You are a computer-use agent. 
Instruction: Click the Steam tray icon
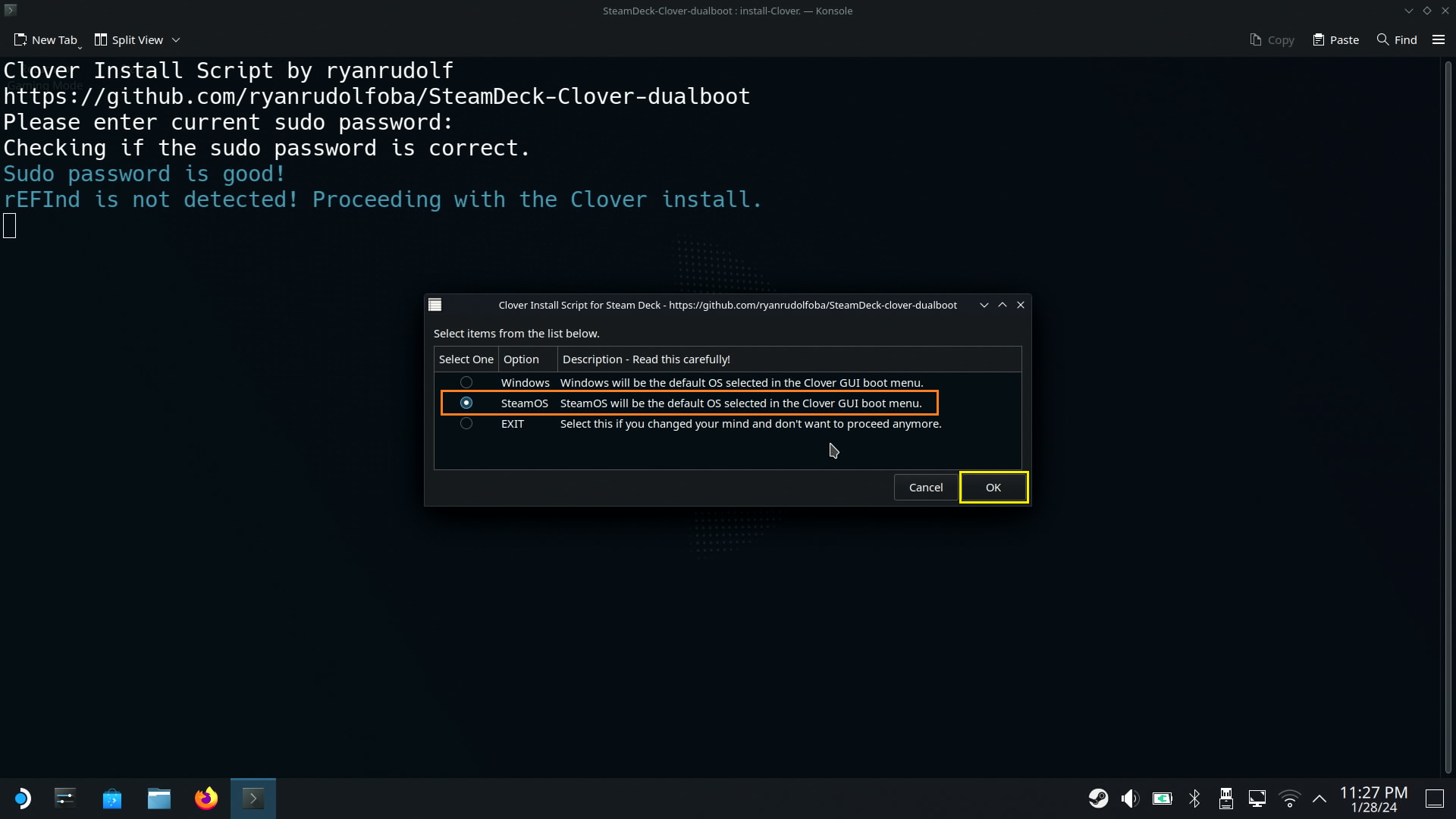click(1098, 799)
